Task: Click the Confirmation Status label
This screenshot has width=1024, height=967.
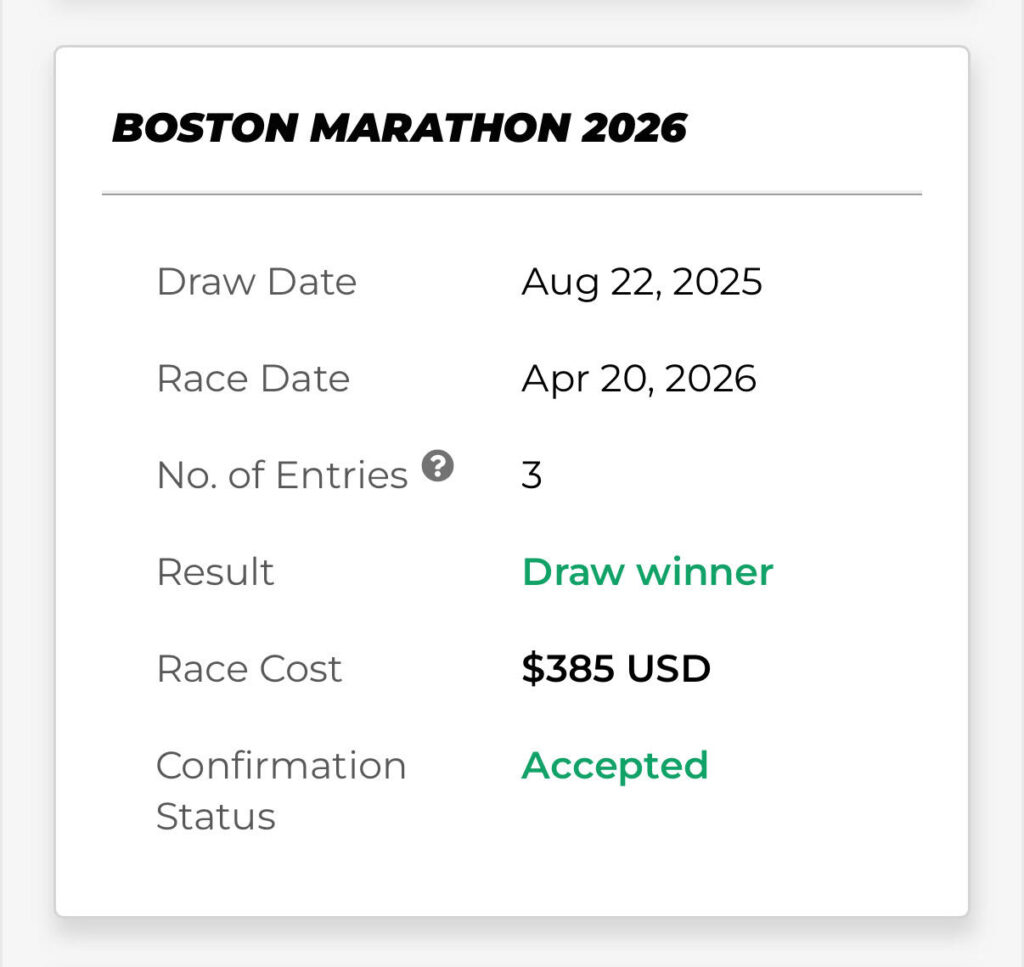Action: coord(281,790)
